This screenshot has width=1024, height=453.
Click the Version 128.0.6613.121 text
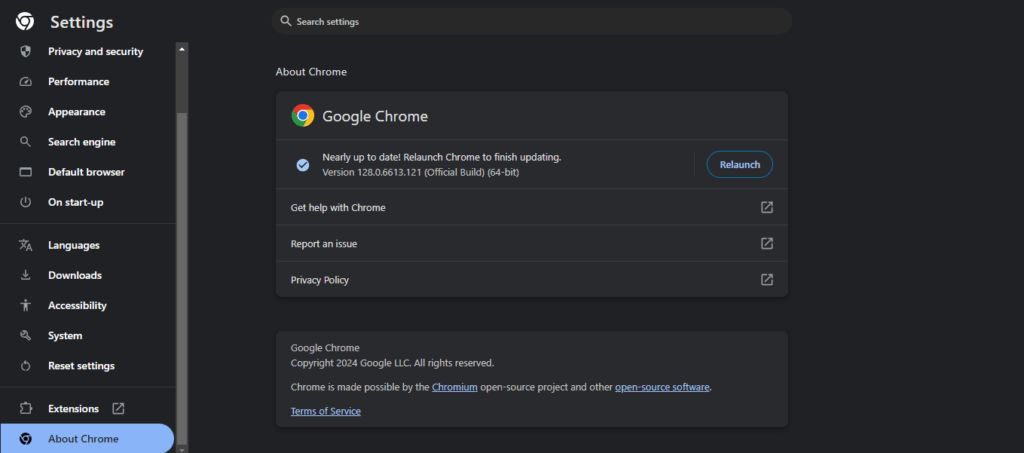coord(421,172)
